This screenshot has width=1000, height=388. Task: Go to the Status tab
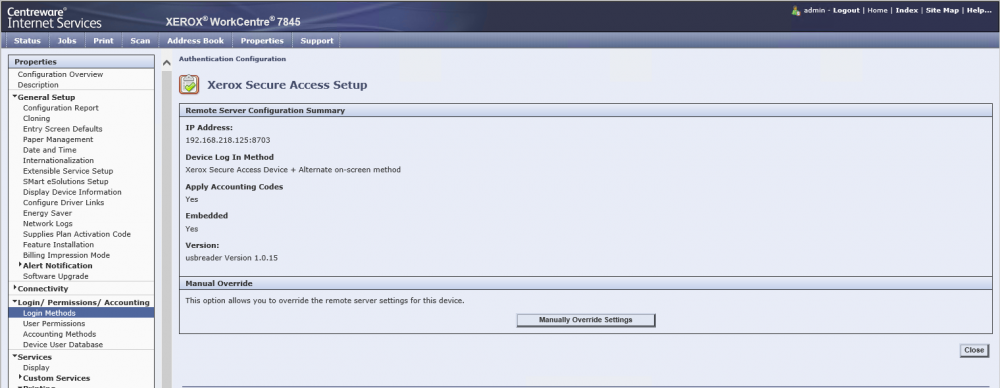click(27, 40)
